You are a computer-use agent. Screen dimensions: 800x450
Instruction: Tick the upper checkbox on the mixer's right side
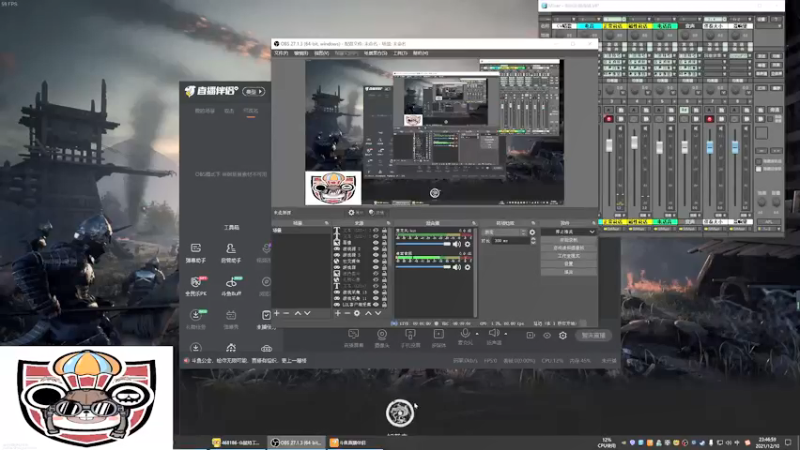[759, 161]
